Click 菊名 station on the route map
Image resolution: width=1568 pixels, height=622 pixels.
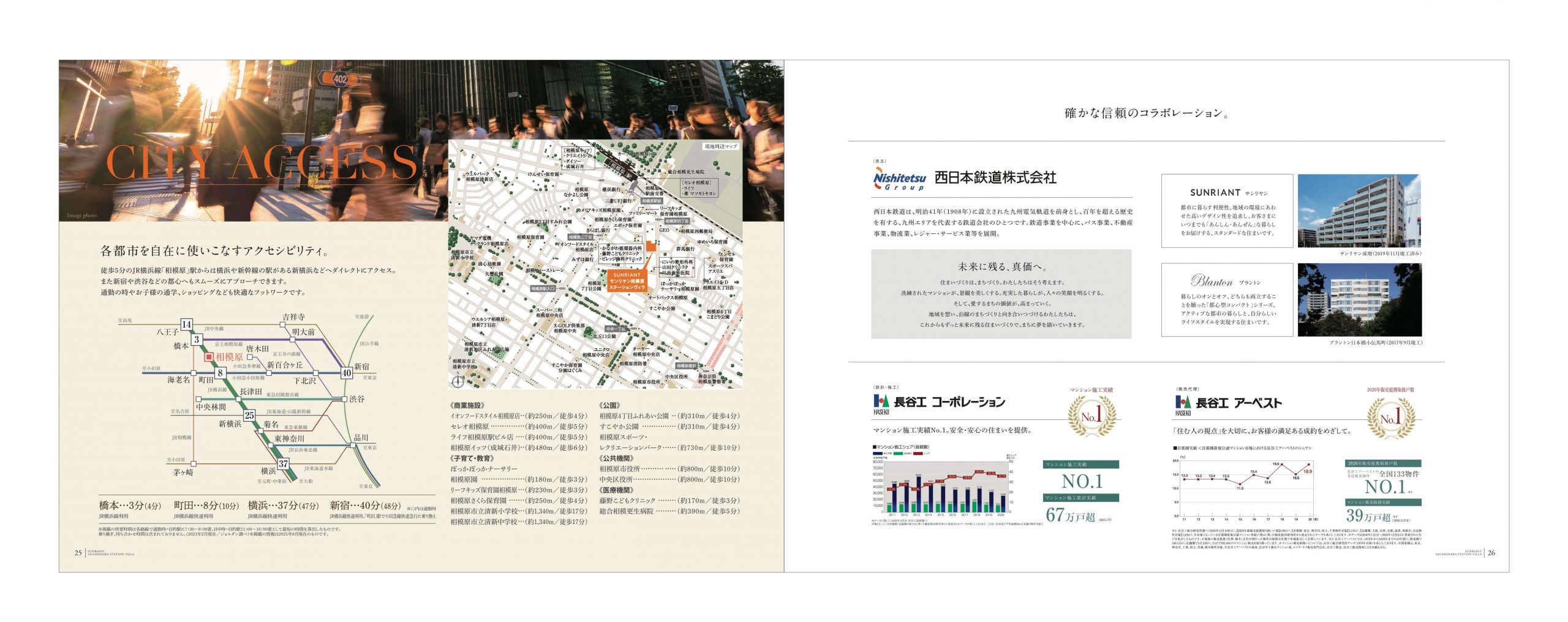[271, 424]
